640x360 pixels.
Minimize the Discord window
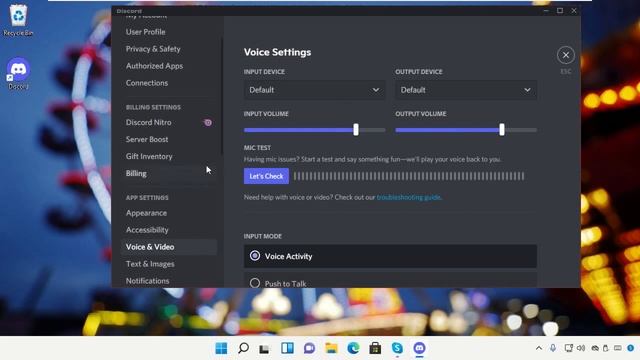click(546, 11)
